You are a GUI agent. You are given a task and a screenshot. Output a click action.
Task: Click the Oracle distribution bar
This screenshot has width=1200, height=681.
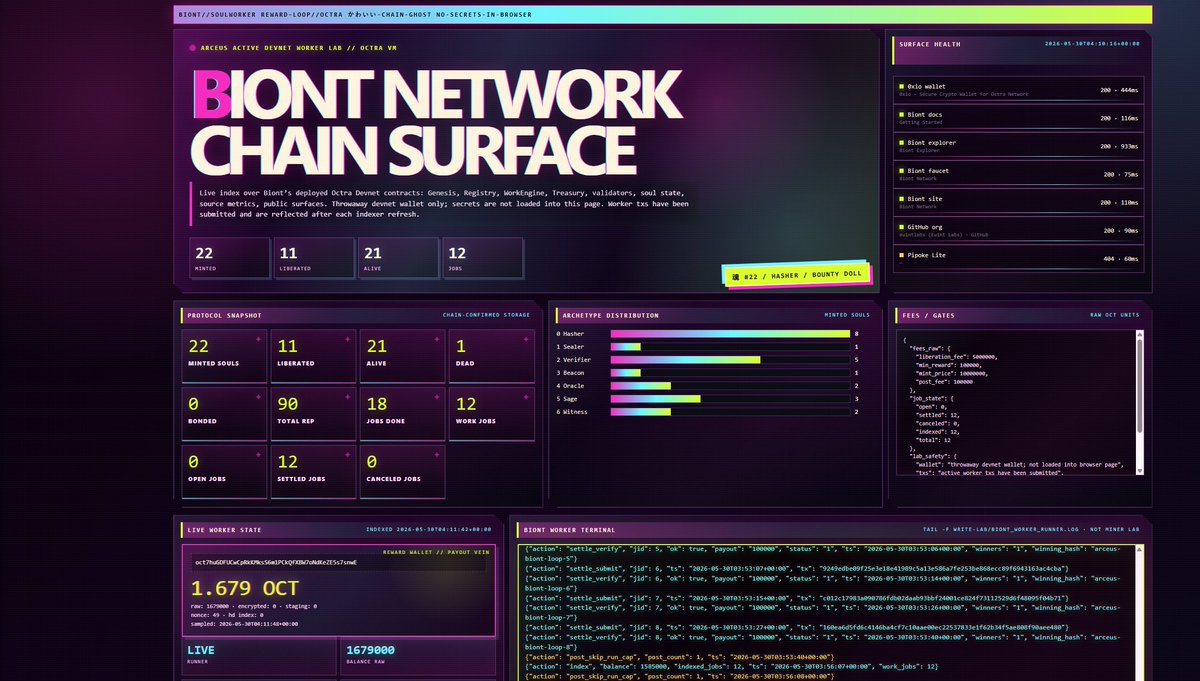coord(640,385)
